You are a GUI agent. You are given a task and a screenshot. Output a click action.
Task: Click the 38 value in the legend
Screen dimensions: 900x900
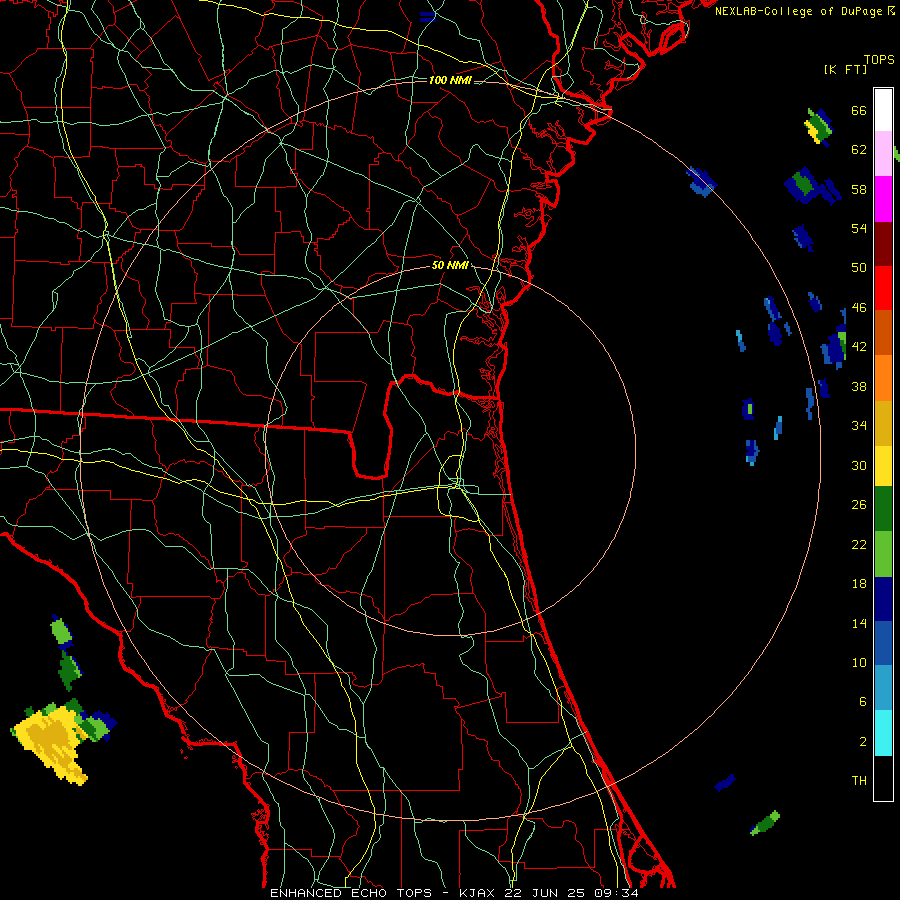coord(859,387)
